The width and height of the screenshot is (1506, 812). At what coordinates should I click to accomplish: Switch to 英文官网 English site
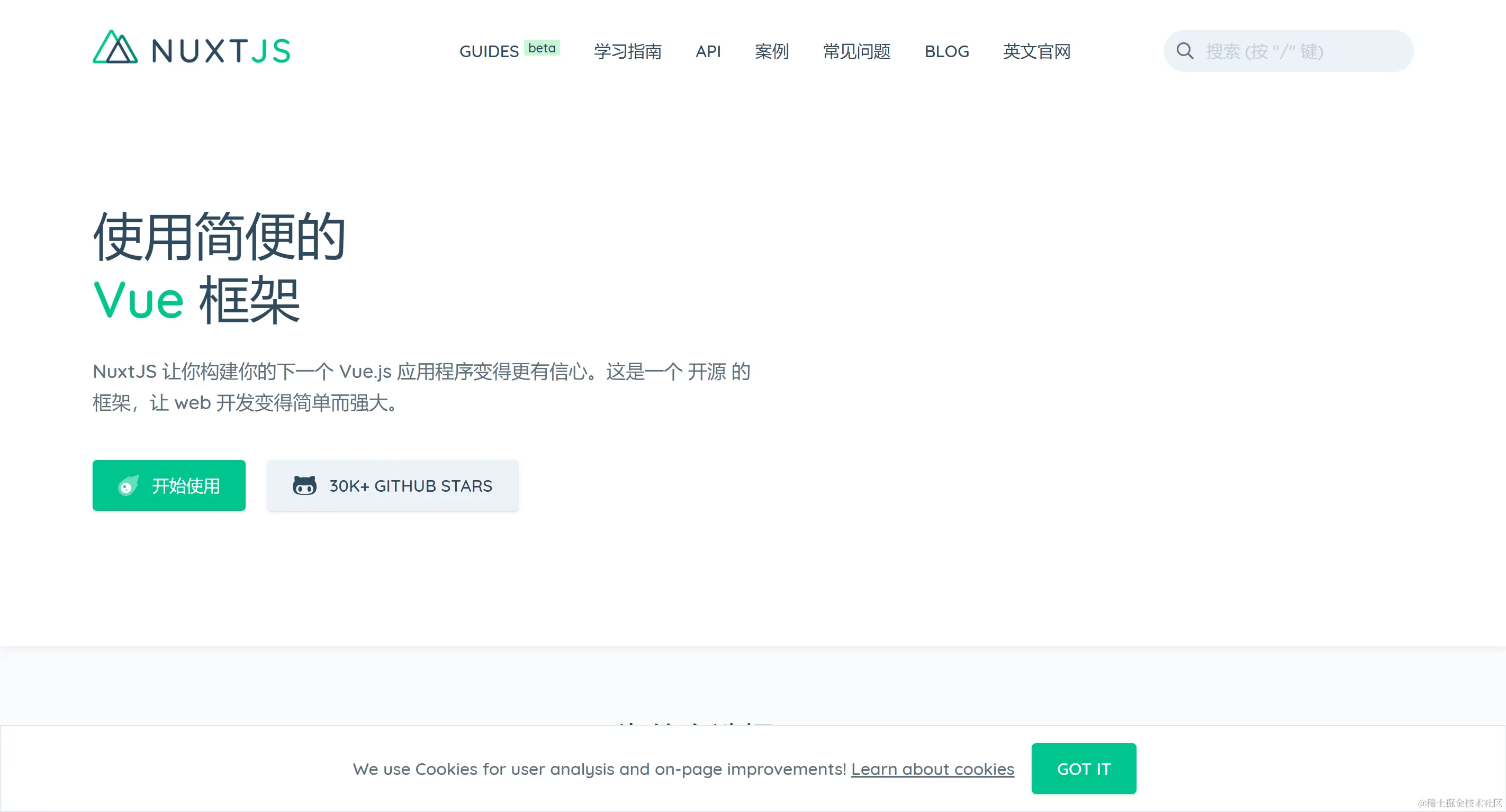pyautogui.click(x=1036, y=51)
